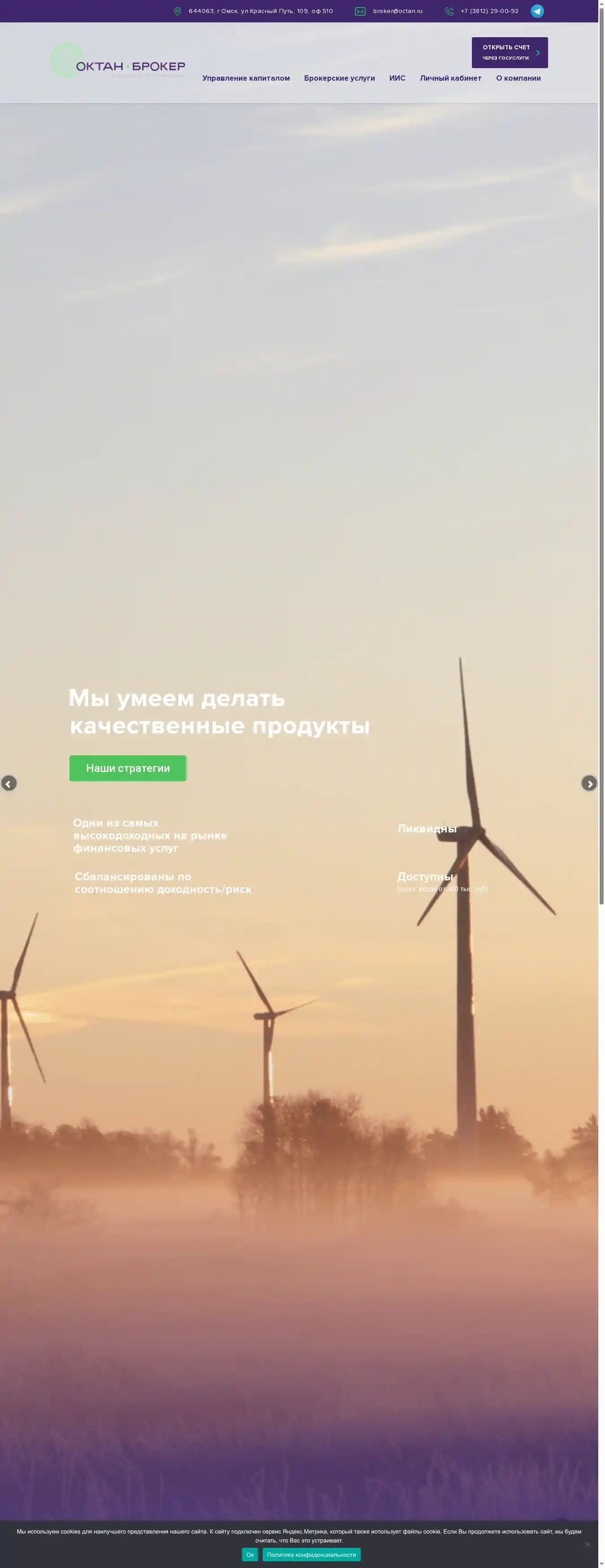Go to the ИИС page

pos(397,78)
